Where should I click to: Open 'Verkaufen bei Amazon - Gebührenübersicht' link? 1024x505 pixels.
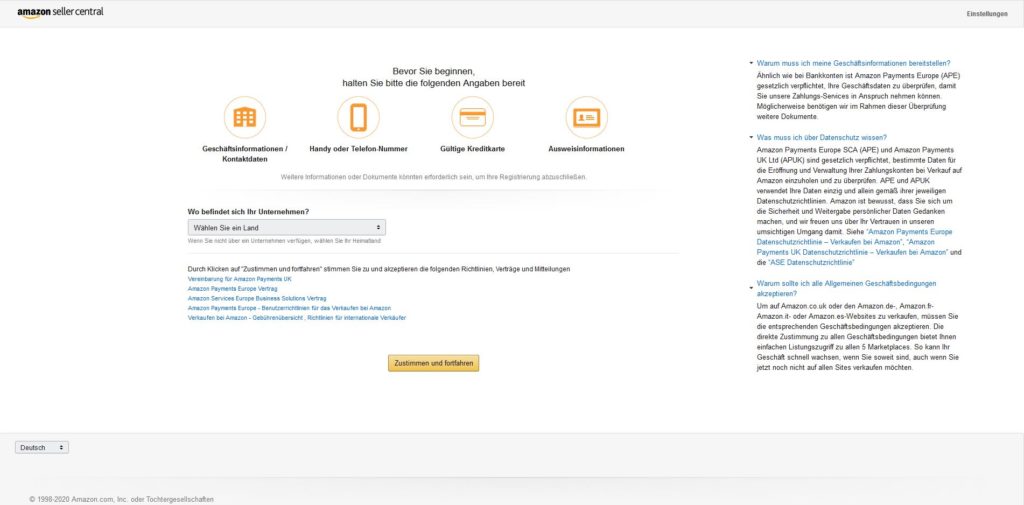pos(246,318)
